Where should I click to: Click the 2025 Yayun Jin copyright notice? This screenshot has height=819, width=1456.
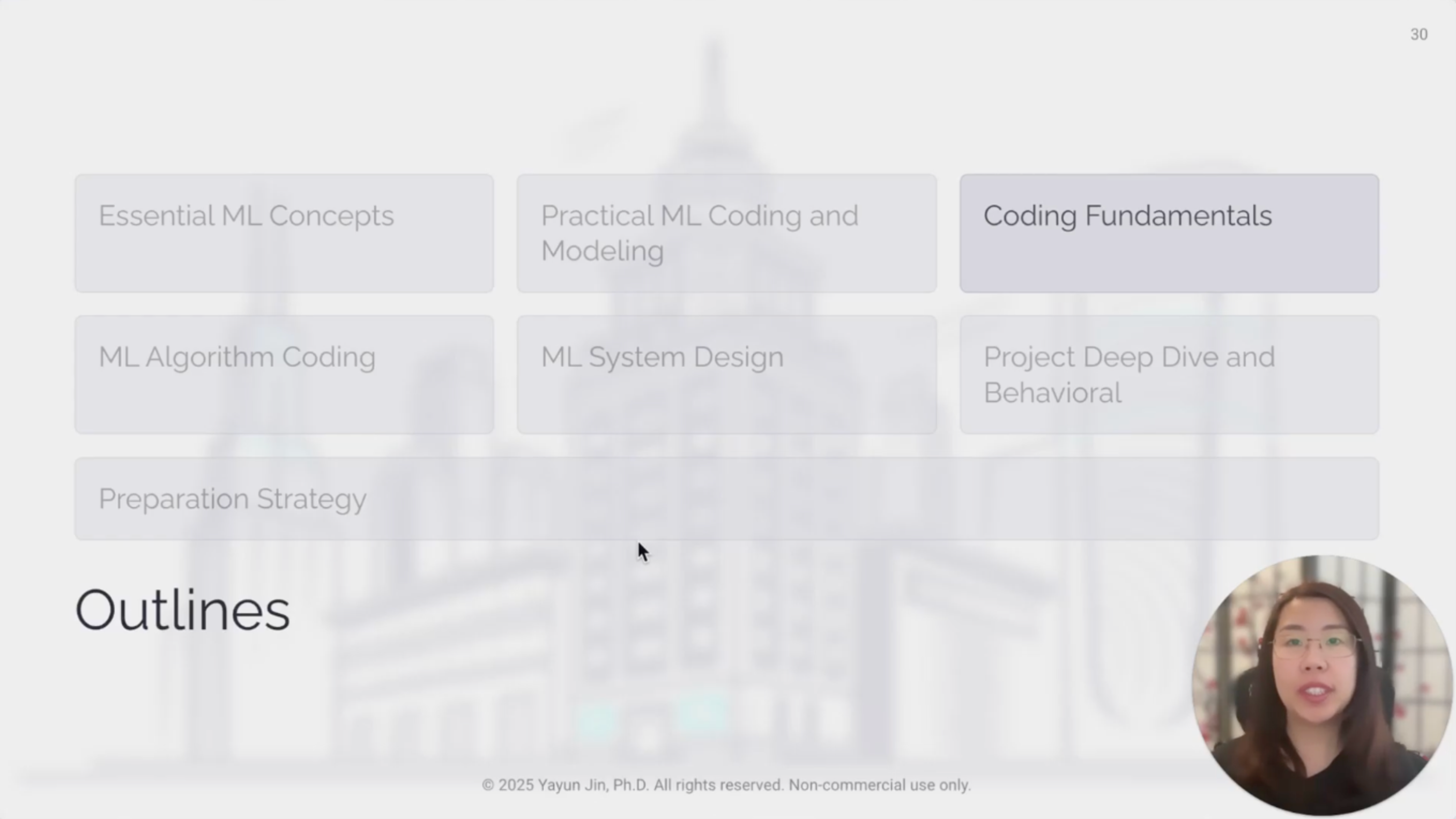click(726, 785)
